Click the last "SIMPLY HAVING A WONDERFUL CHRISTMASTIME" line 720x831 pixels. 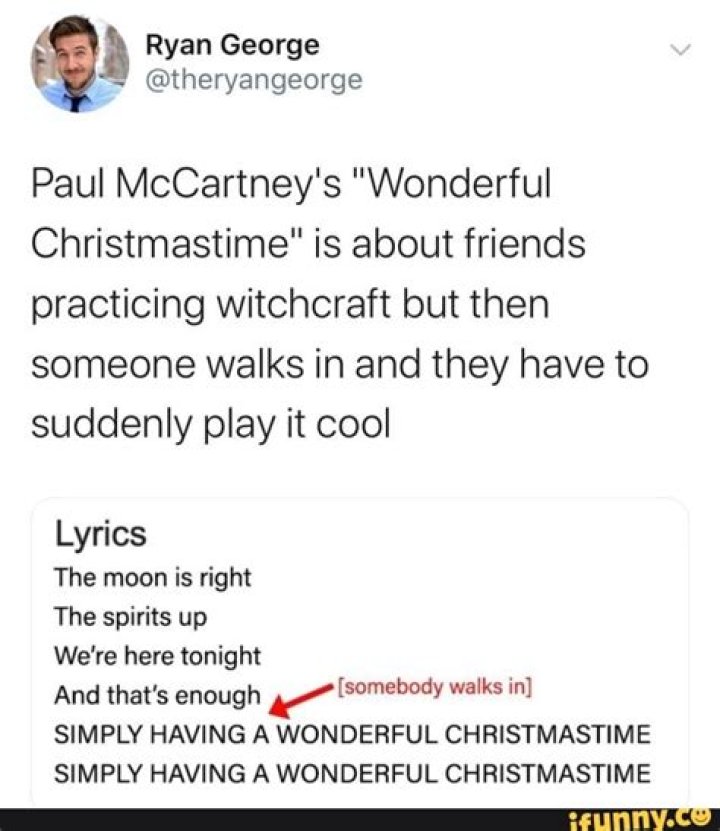tap(352, 773)
